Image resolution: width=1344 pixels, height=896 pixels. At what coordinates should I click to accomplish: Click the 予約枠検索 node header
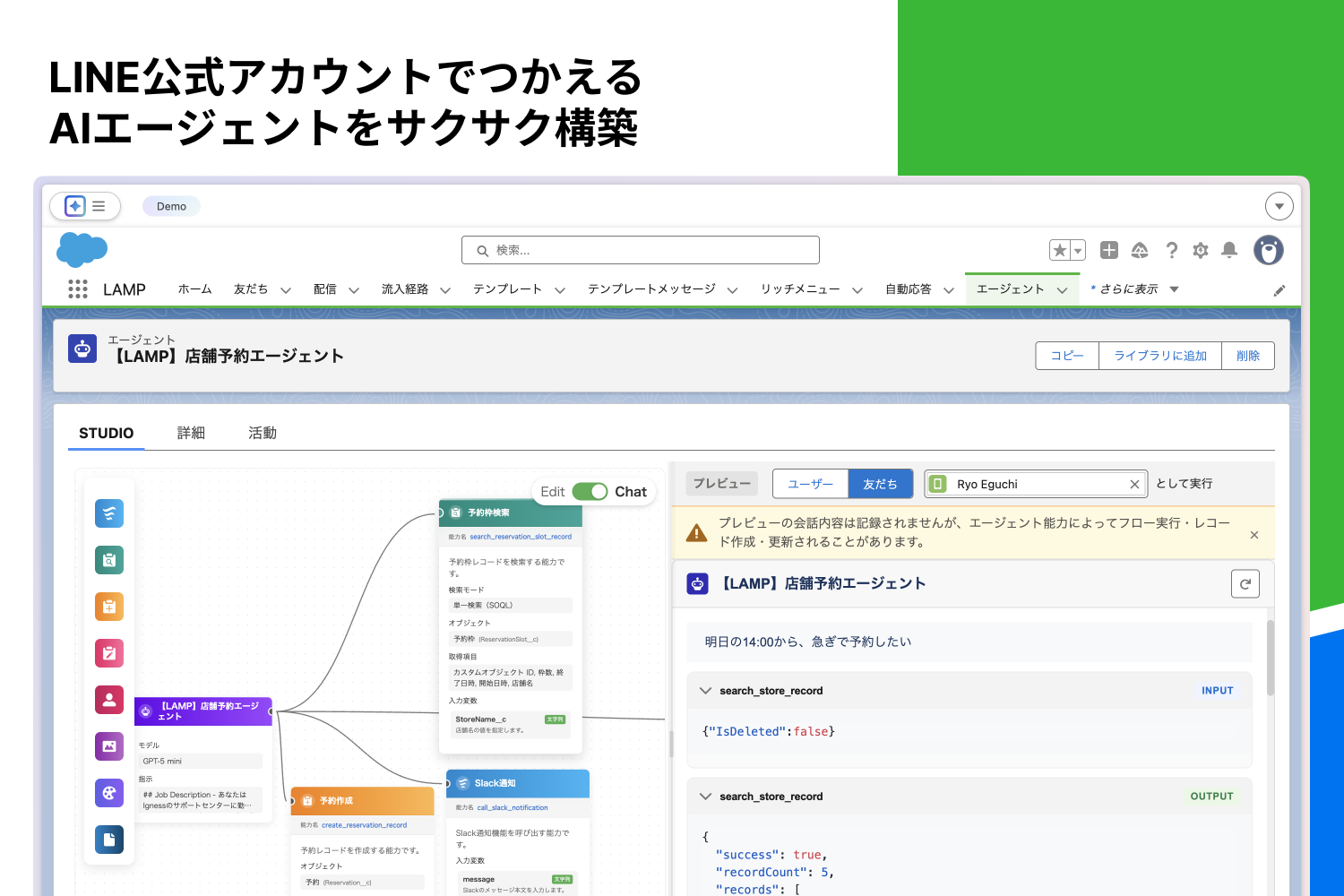511,513
